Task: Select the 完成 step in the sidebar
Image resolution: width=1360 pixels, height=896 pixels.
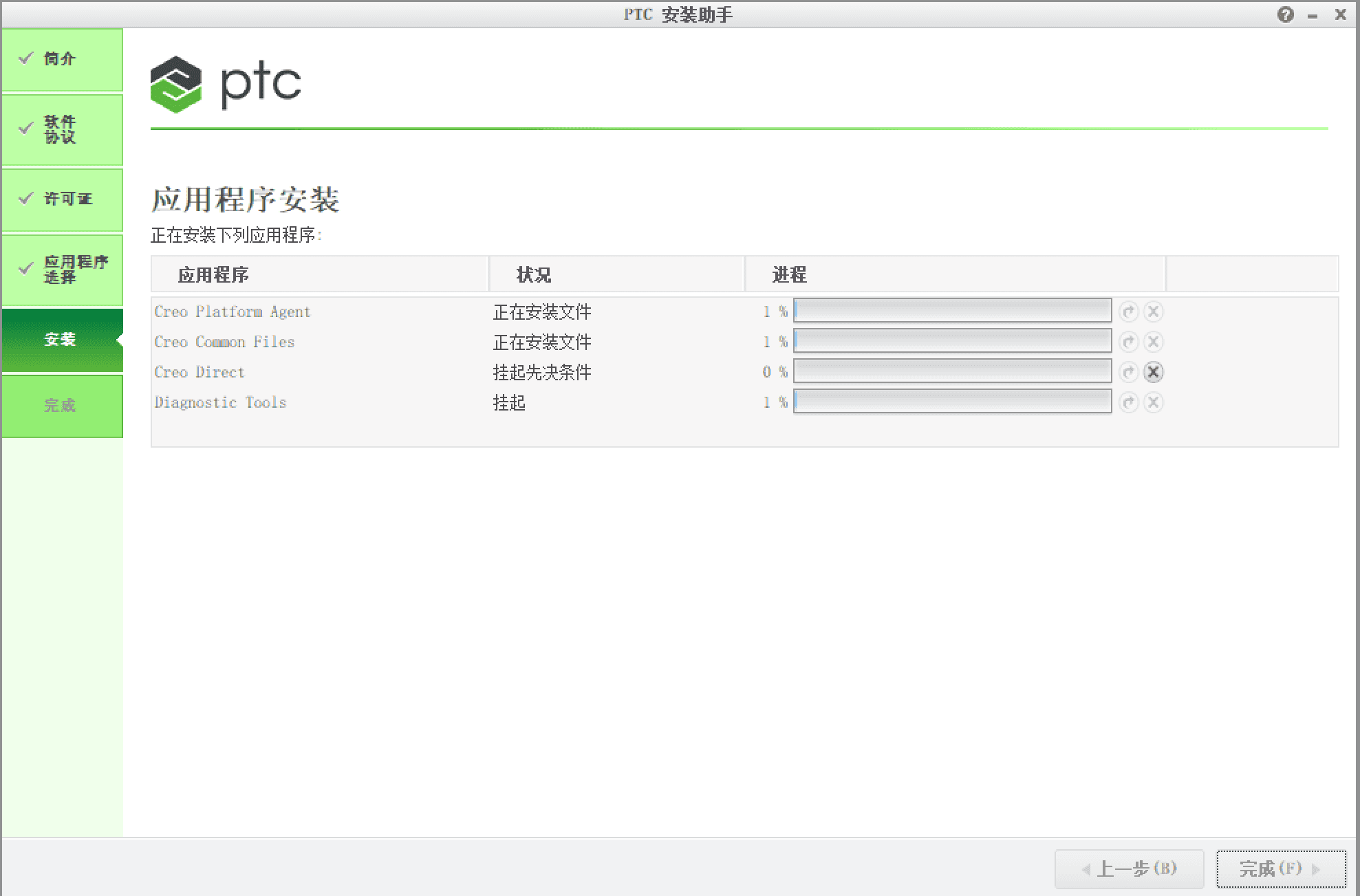Action: pyautogui.click(x=62, y=406)
